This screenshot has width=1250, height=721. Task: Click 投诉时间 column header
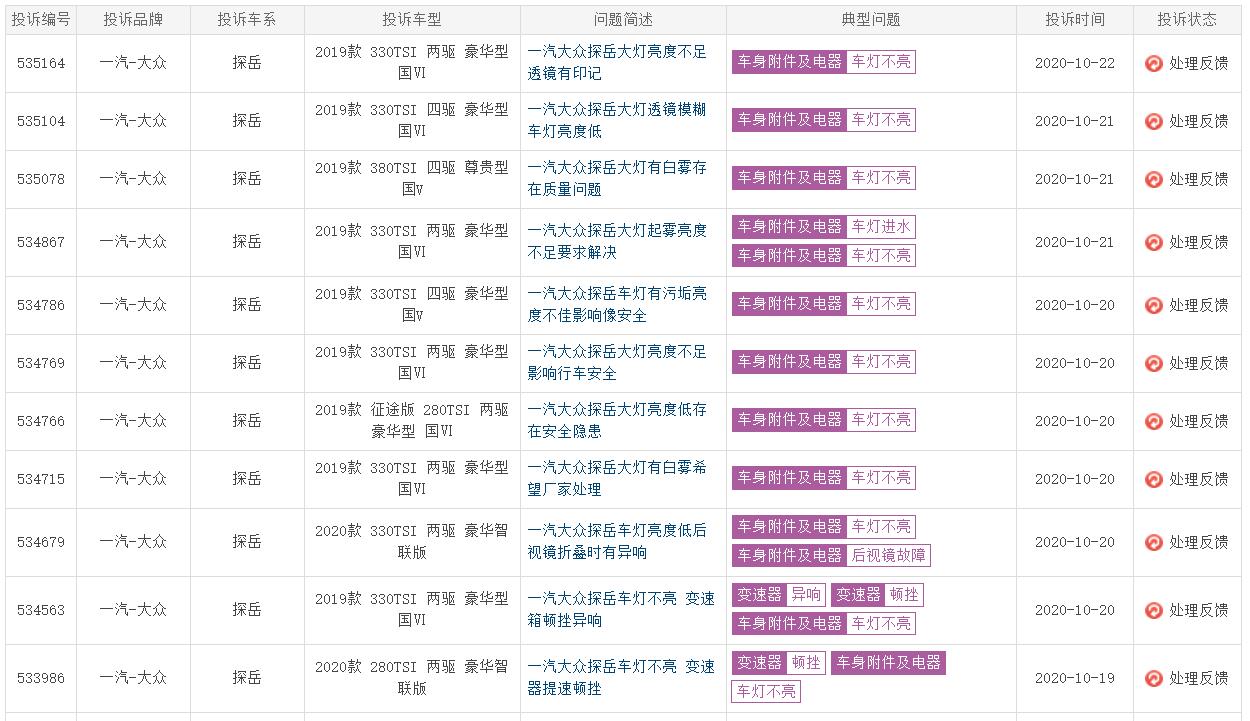(1075, 19)
